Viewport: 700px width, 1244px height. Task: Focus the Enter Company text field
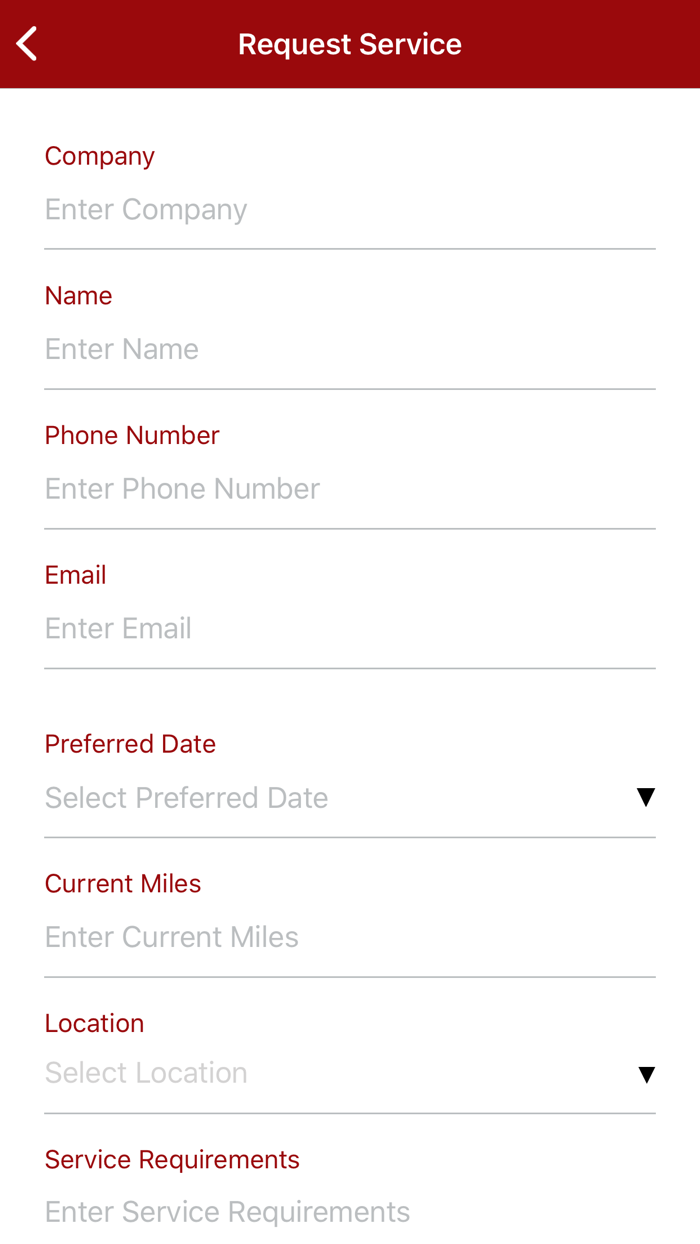click(350, 210)
